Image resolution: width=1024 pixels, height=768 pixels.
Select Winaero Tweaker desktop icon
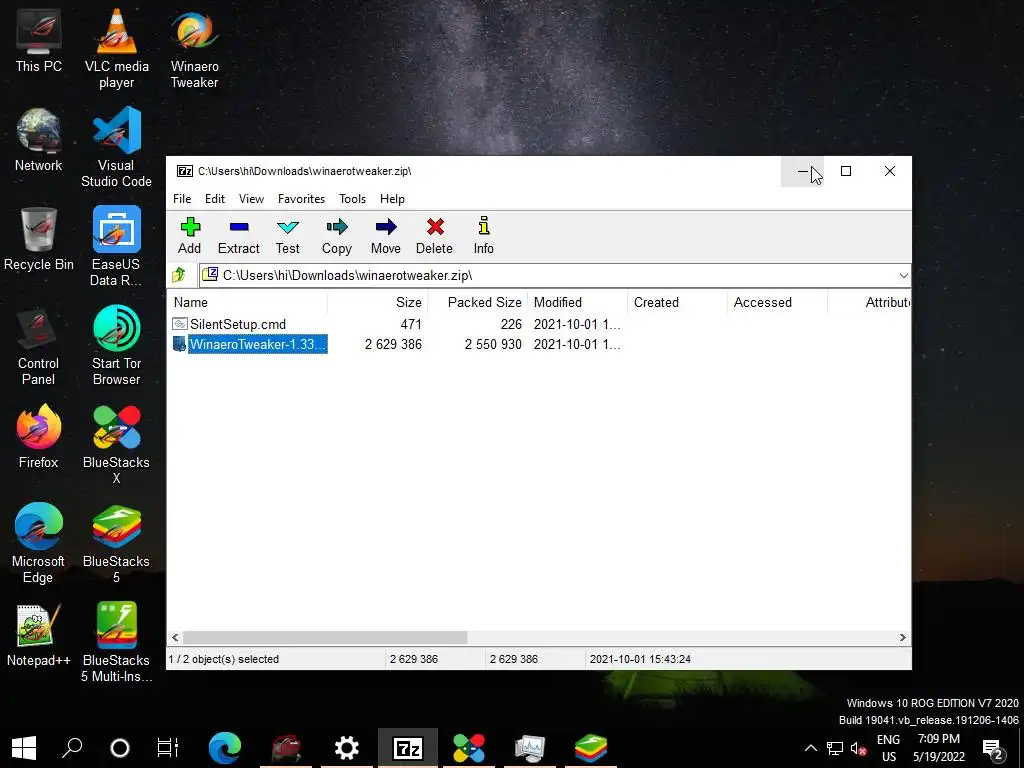[195, 49]
